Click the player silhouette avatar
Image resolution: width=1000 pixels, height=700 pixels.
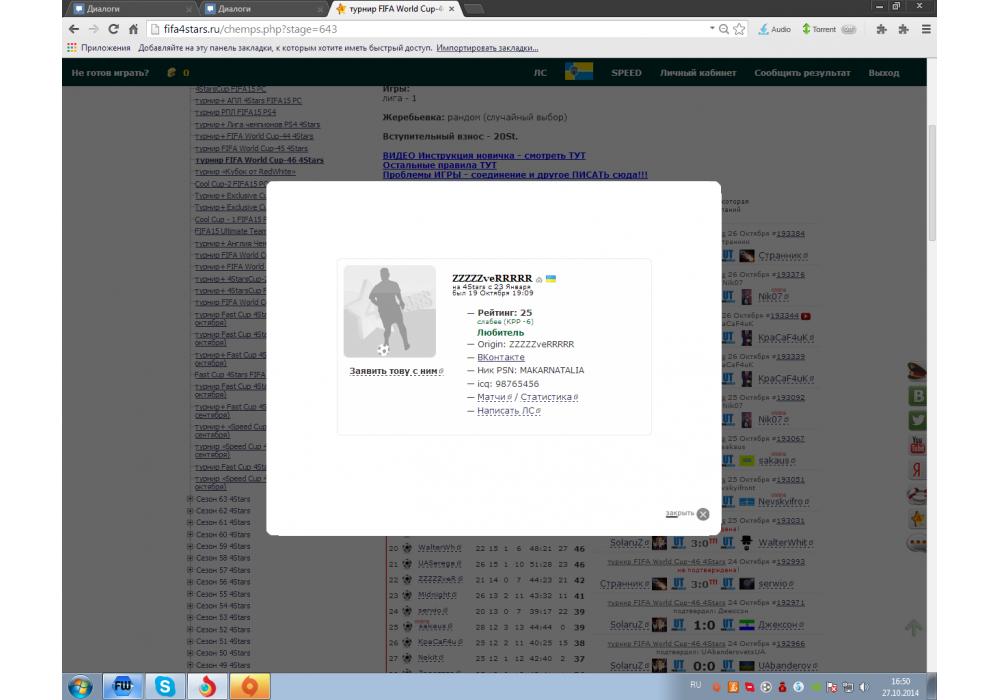pos(390,311)
